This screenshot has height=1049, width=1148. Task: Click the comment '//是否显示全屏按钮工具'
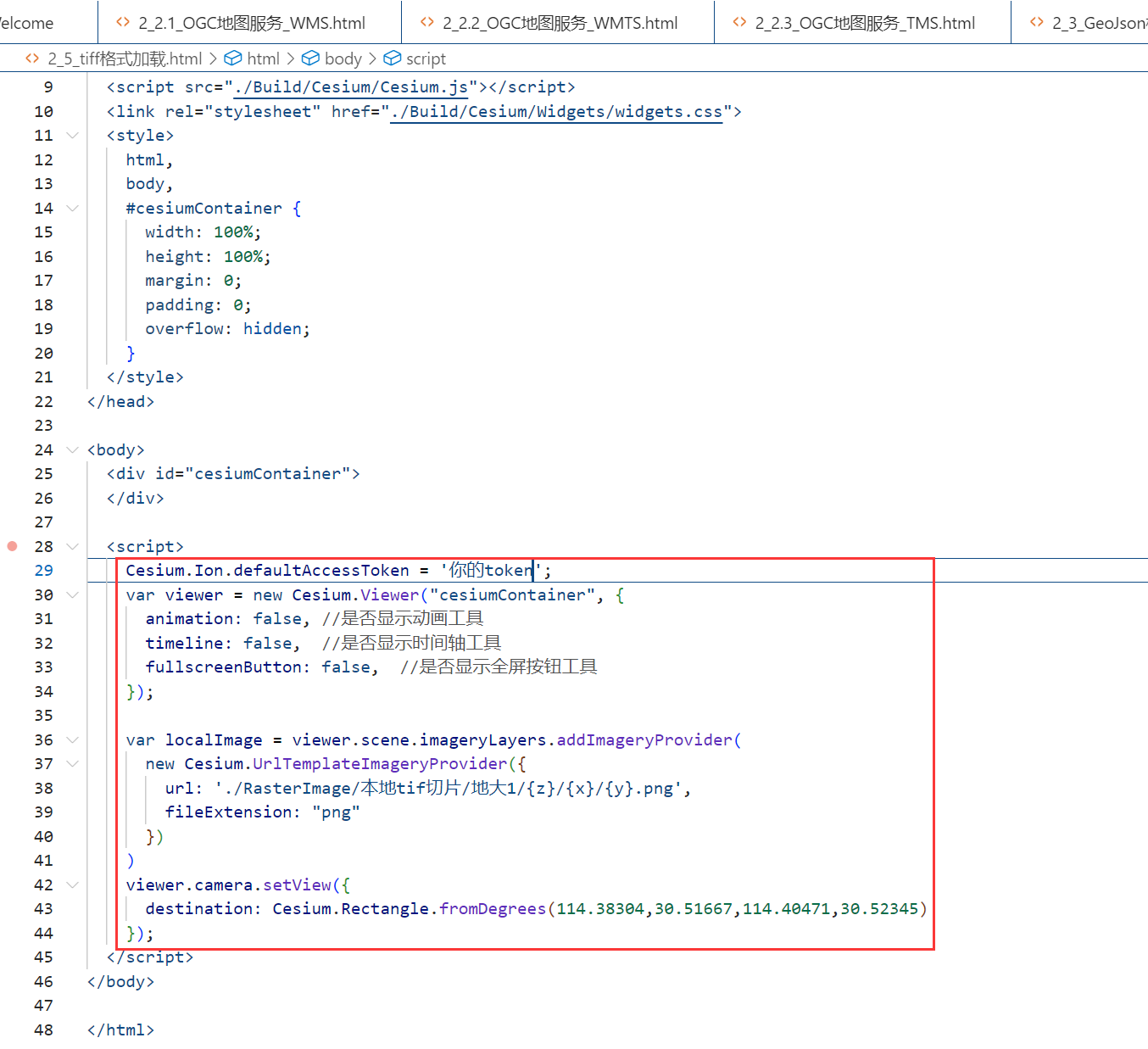tap(499, 667)
